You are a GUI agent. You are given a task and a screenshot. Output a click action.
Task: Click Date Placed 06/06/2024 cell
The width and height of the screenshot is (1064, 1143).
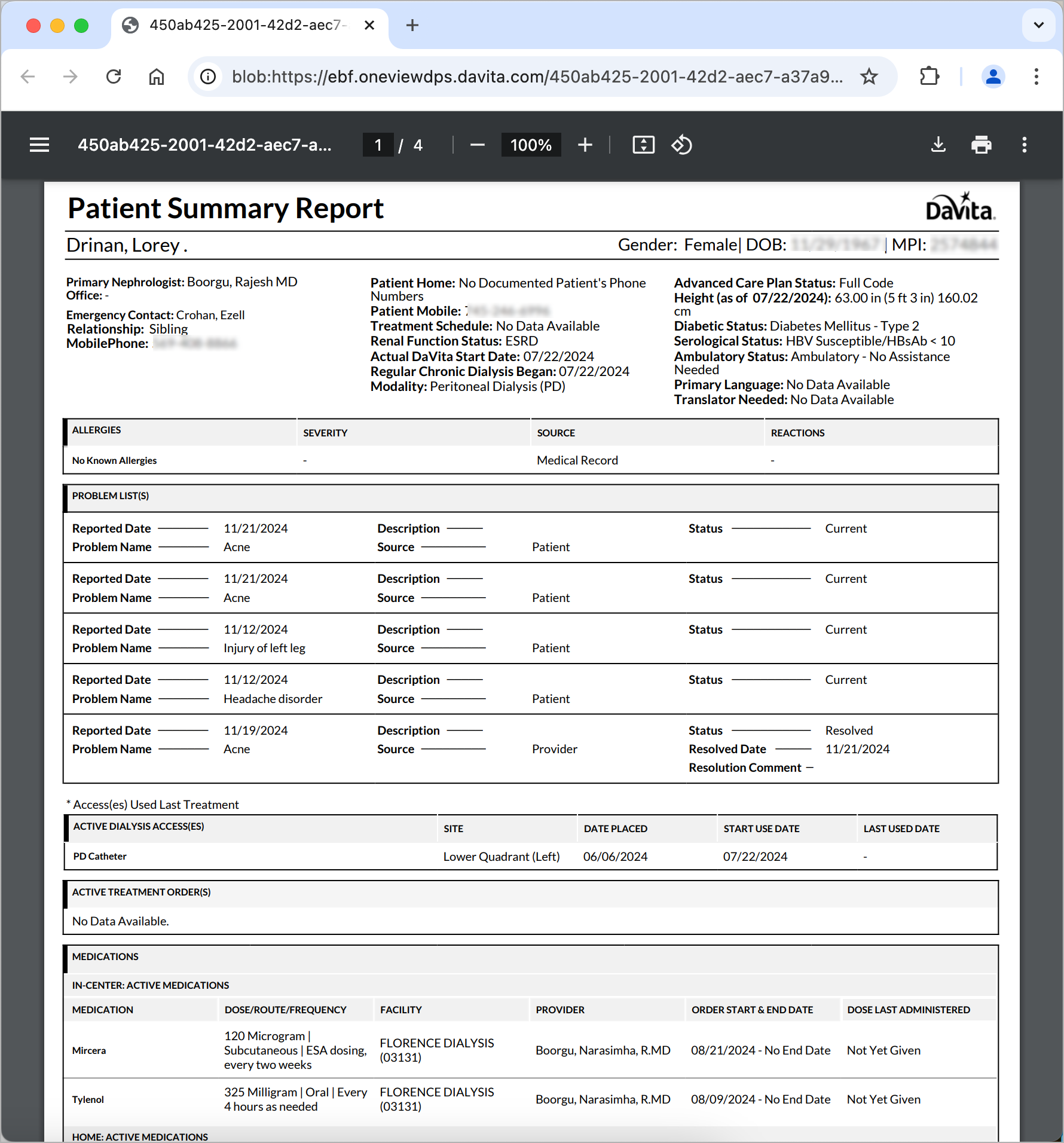pyautogui.click(x=615, y=857)
